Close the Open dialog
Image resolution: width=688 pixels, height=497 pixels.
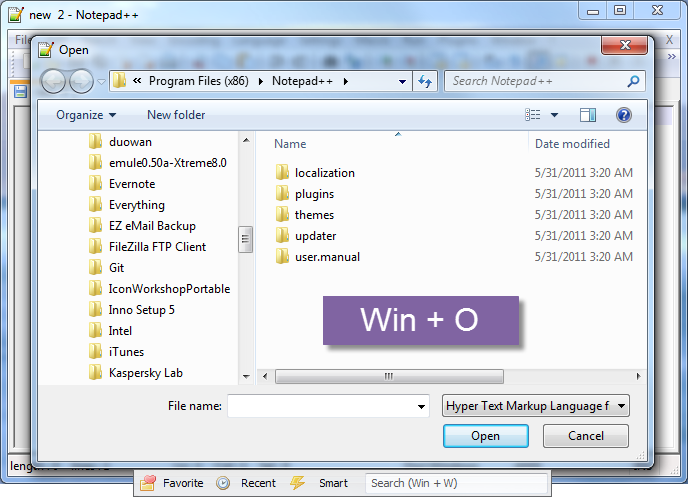(x=624, y=45)
